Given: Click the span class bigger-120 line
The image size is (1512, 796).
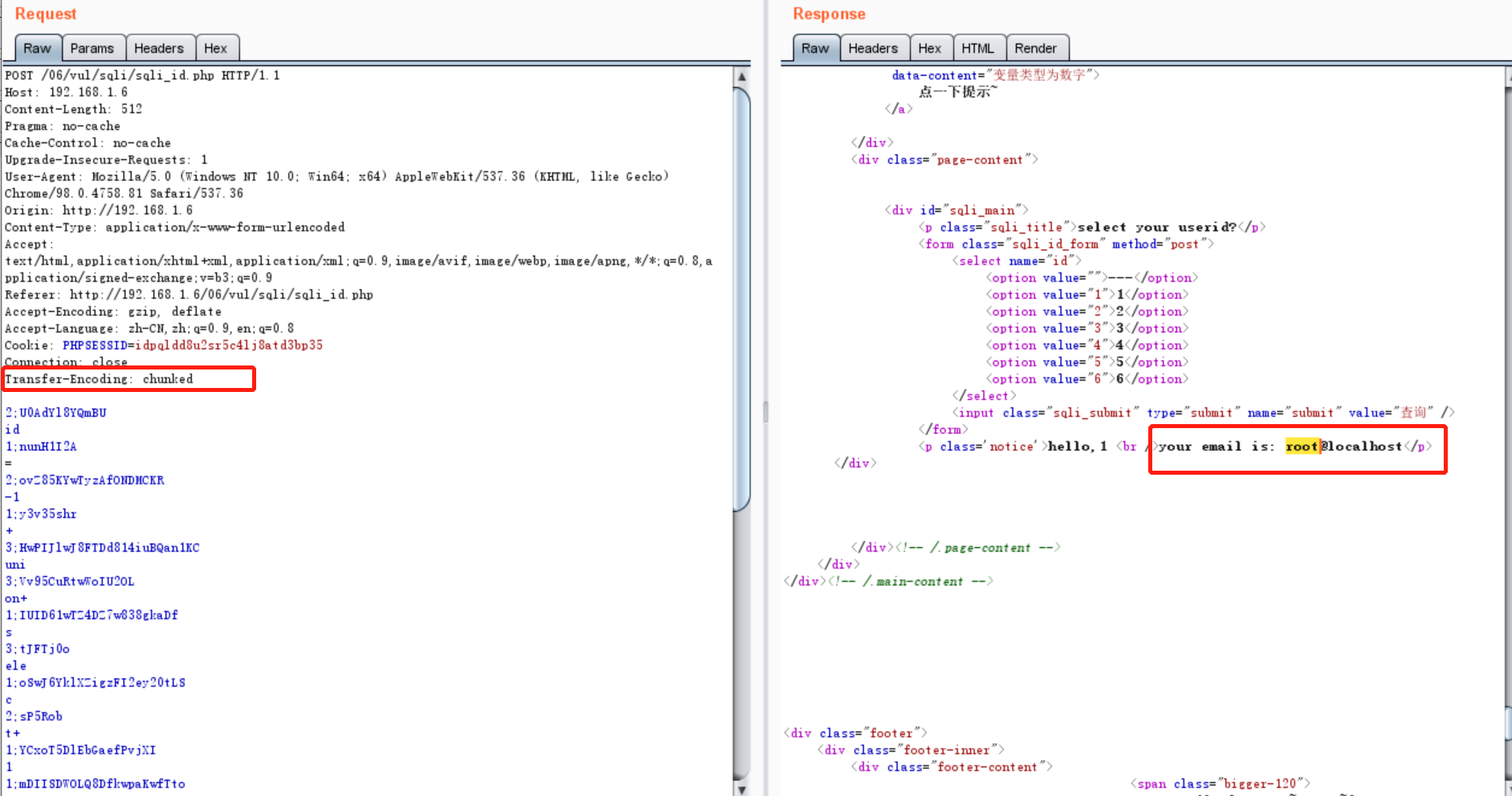Looking at the screenshot, I should point(1221,784).
